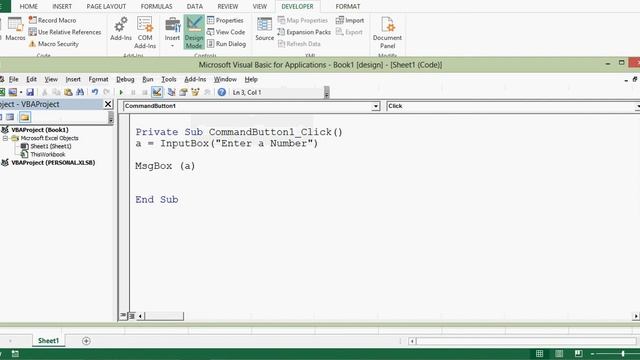Save the project in VBA toolbar
Viewport: 640px width, 360px height.
tap(30, 92)
